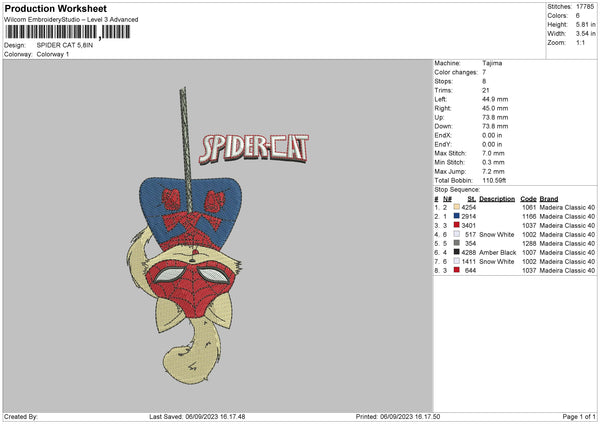Click the Brand column header
Image resolution: width=600 pixels, height=424 pixels.
(x=550, y=198)
